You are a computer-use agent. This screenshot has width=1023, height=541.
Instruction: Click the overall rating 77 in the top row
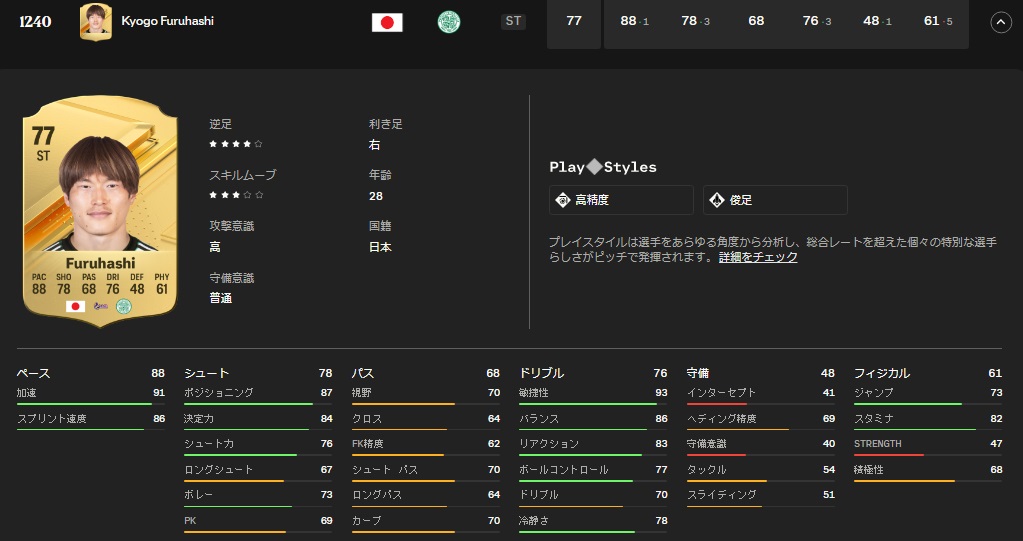click(x=573, y=21)
